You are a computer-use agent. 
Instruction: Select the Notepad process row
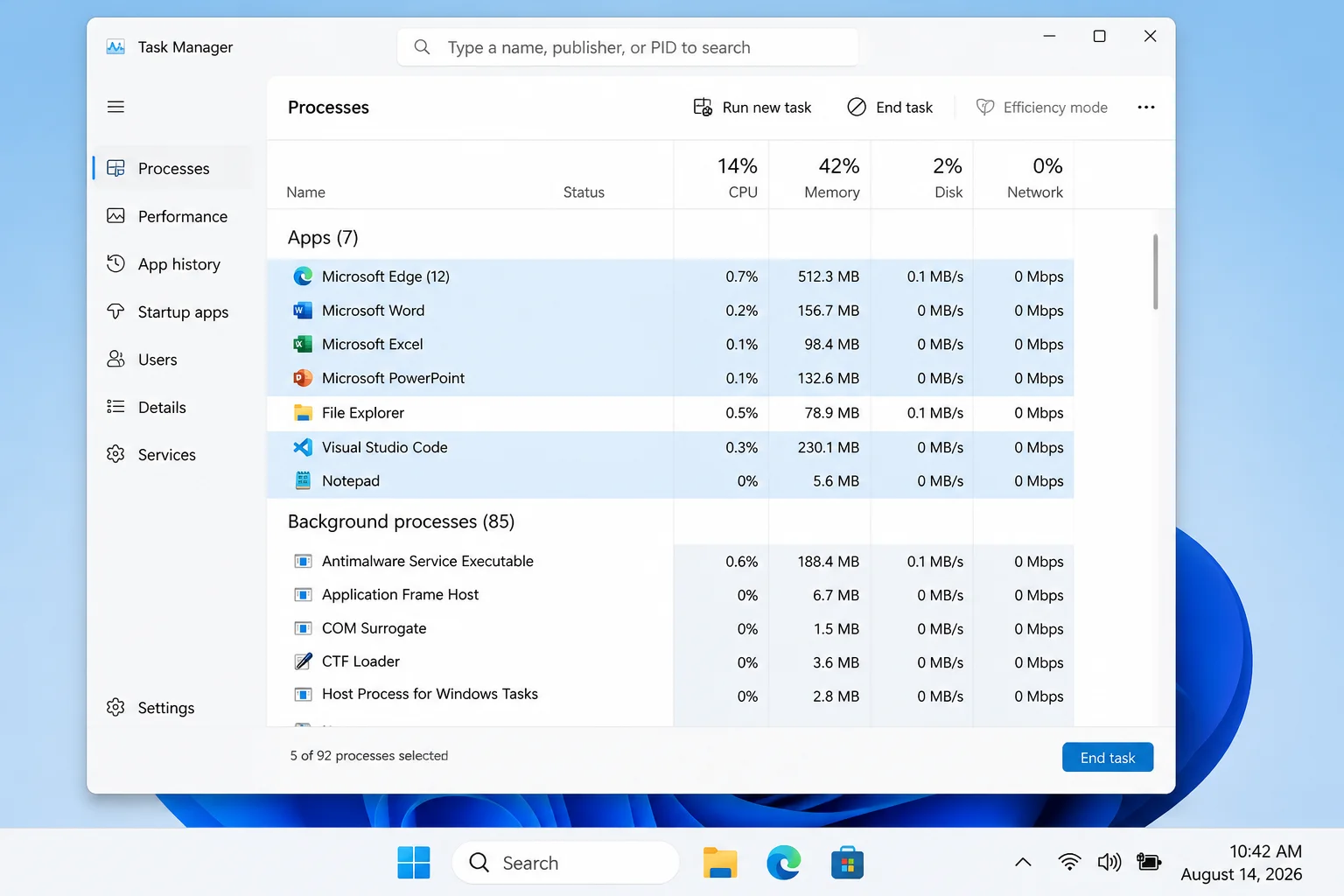tap(670, 480)
